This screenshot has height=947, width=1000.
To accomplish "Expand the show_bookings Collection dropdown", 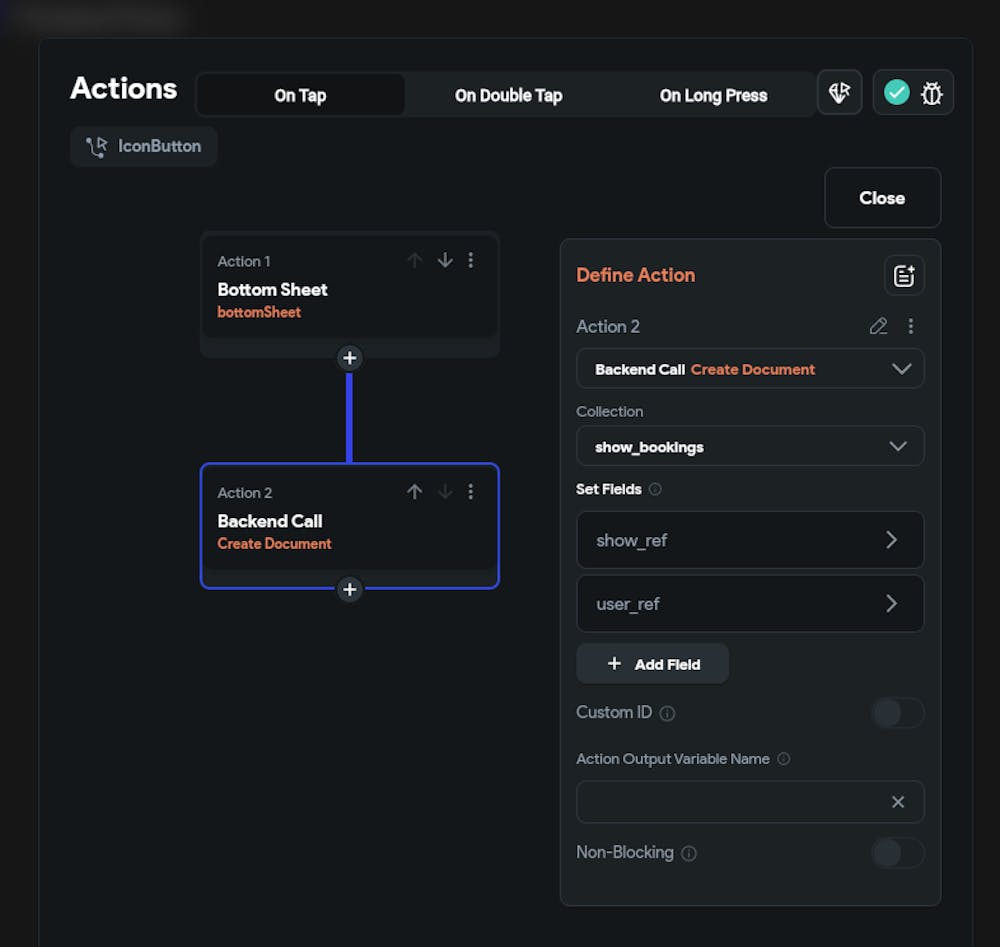I will click(750, 446).
